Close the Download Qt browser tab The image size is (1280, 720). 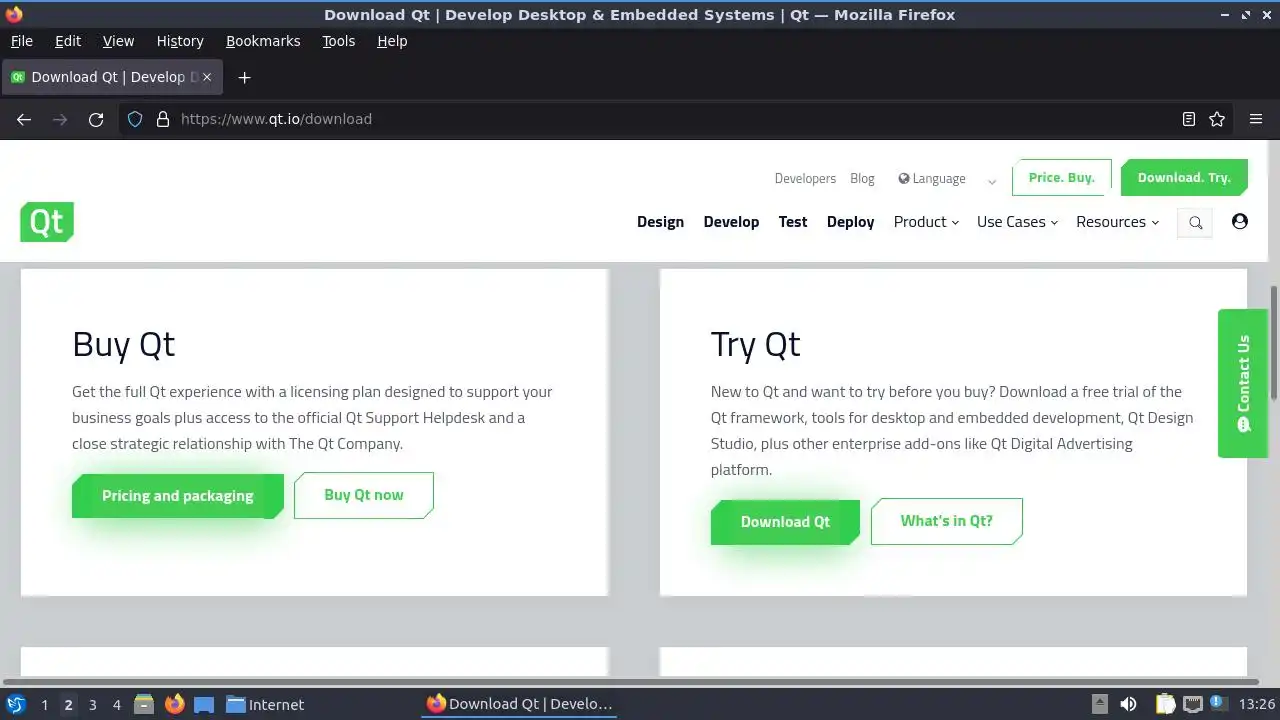pyautogui.click(x=207, y=77)
